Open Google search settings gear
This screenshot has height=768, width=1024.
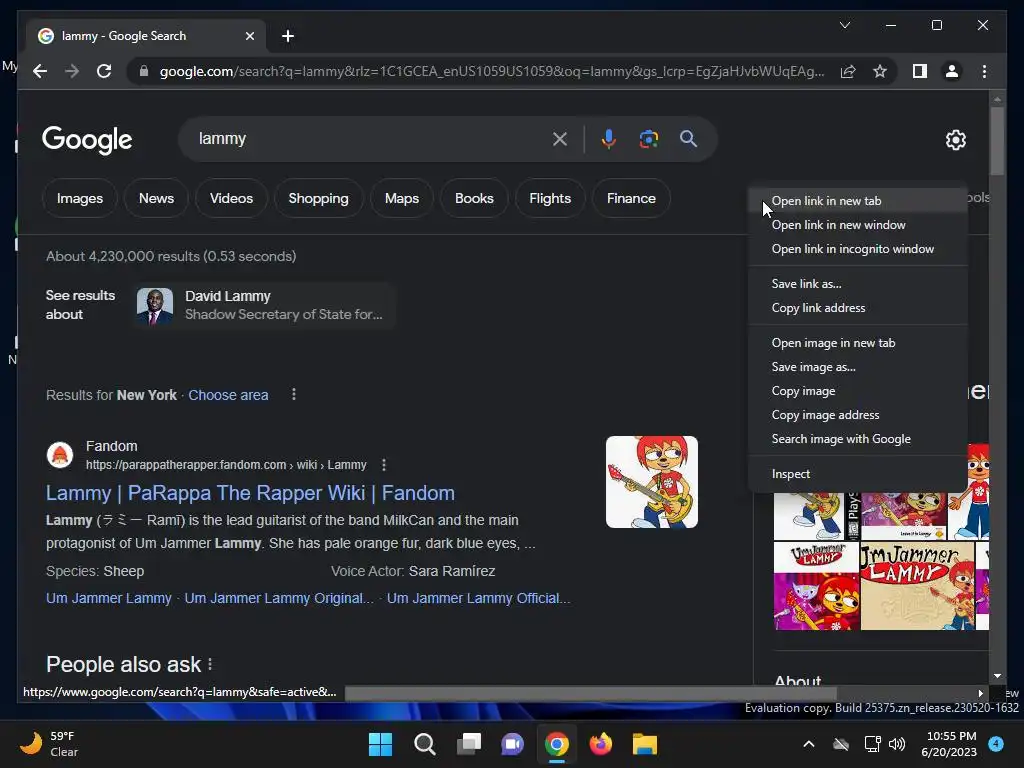pyautogui.click(x=955, y=139)
